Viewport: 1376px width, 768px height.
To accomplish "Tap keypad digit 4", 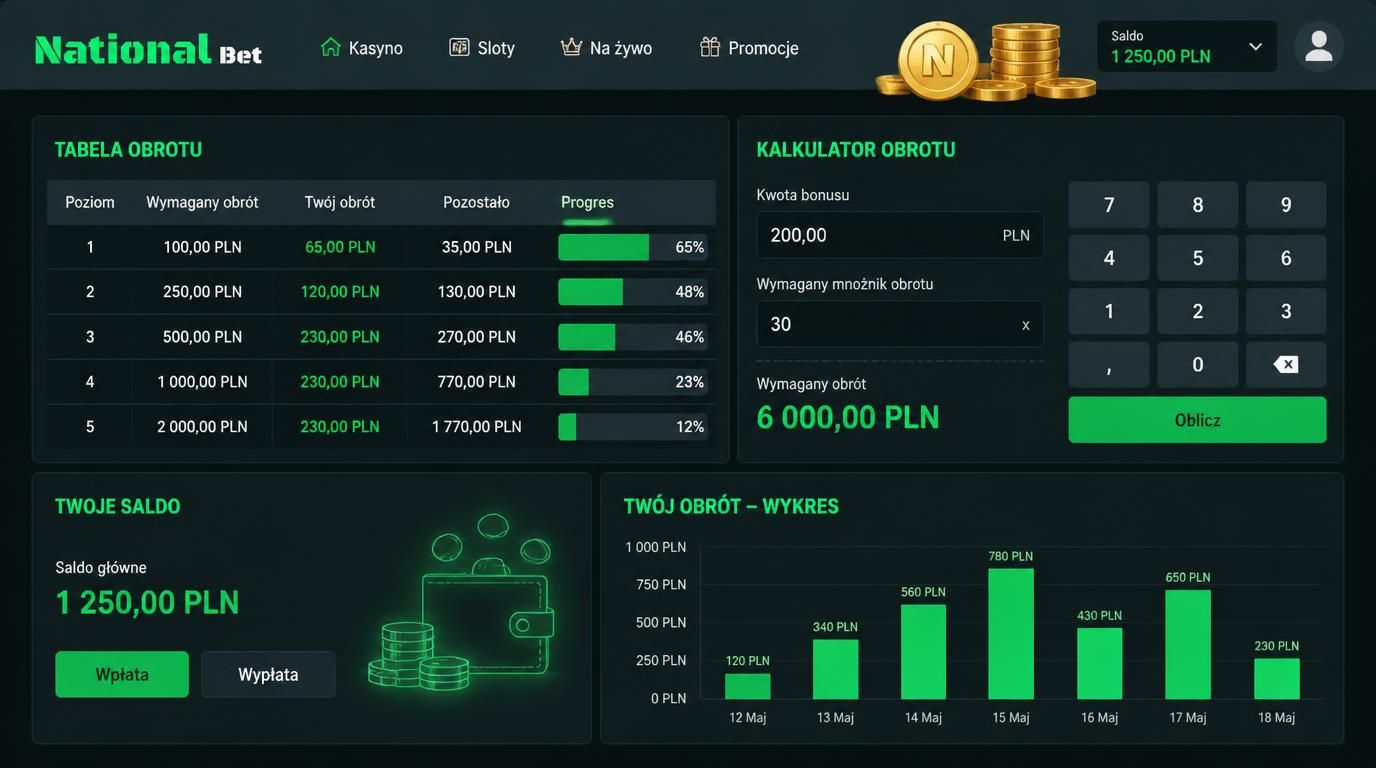I will 1109,258.
